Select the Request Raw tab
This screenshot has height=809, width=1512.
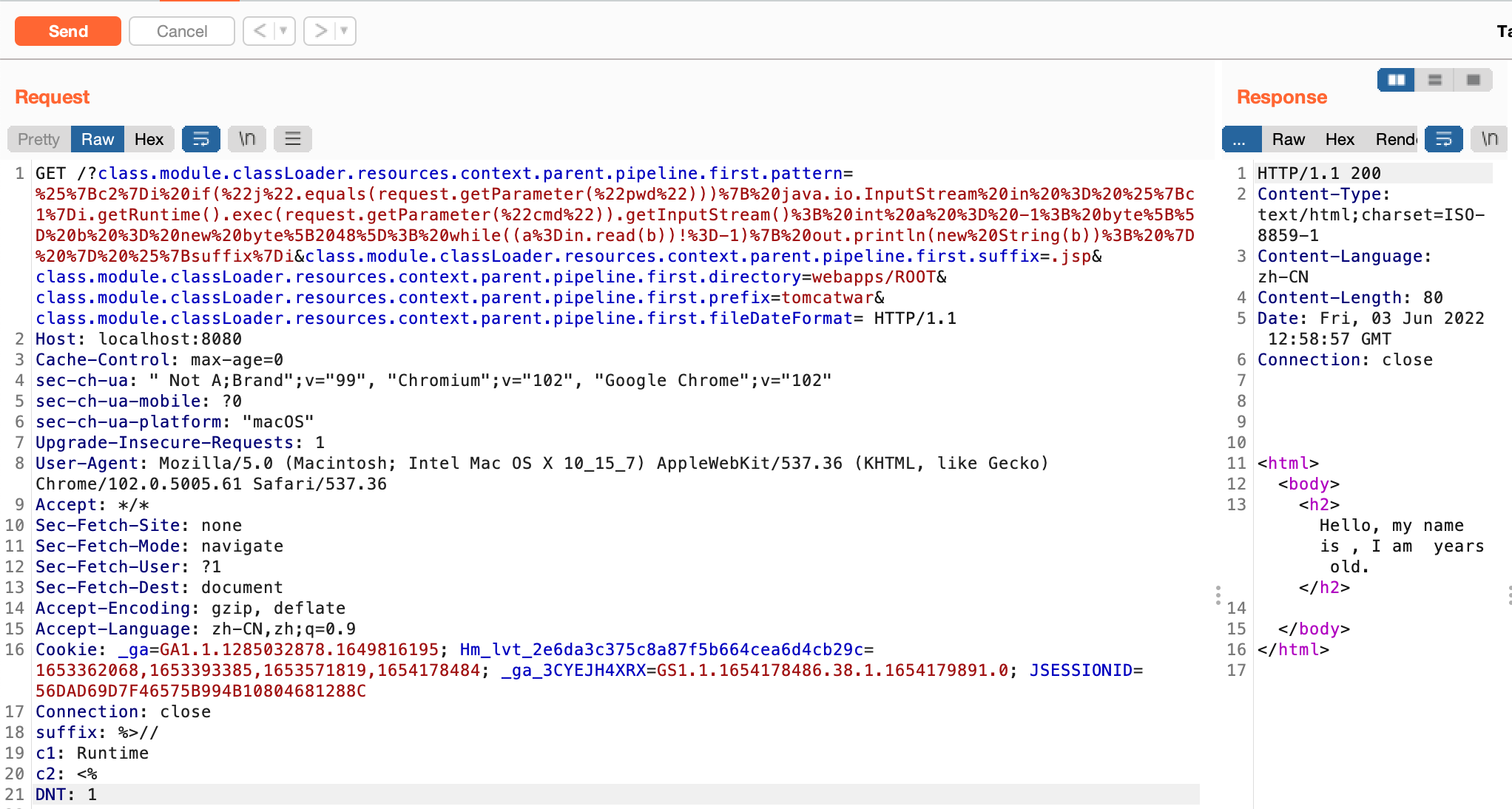click(98, 139)
